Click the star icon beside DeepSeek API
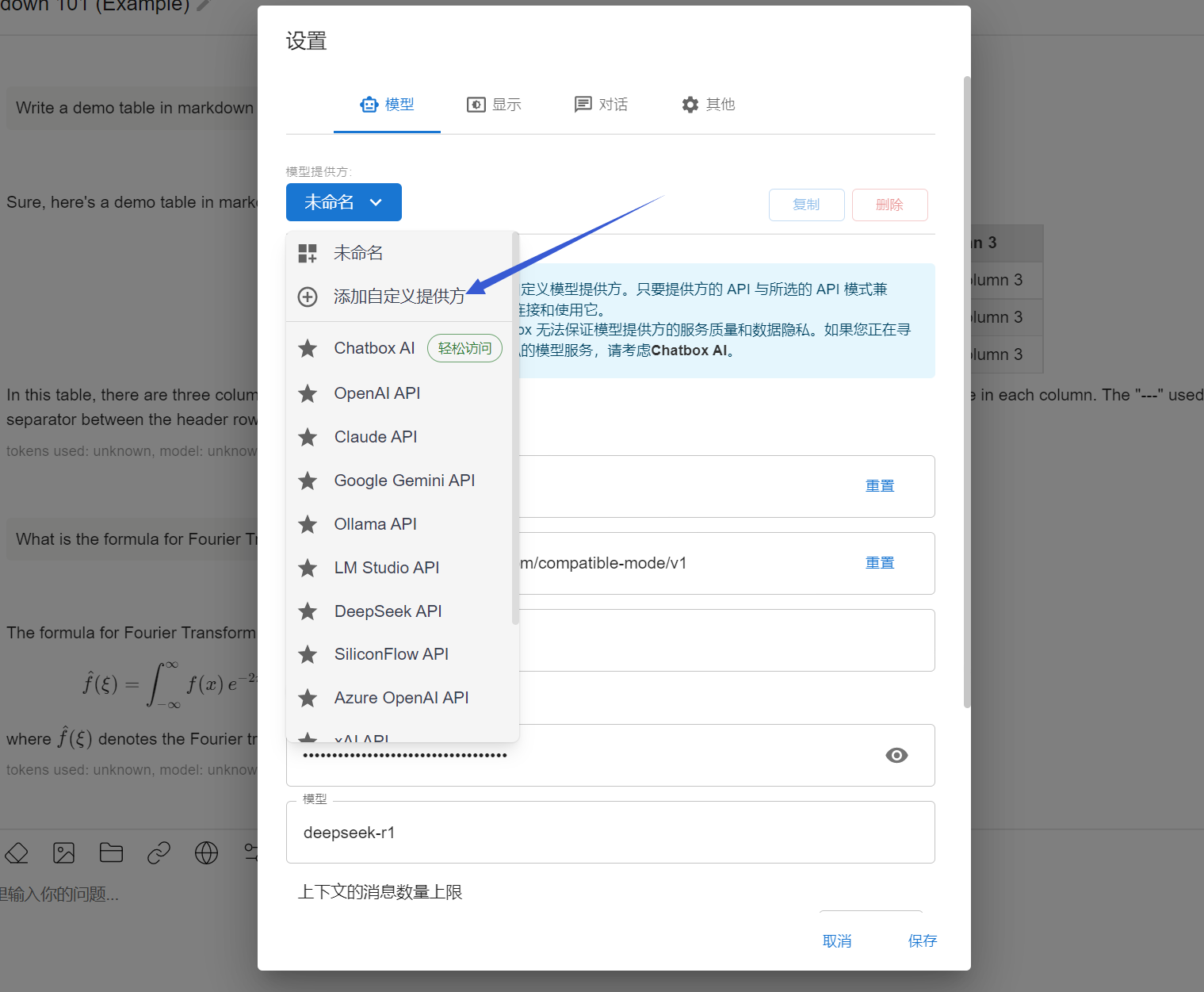 pos(308,611)
